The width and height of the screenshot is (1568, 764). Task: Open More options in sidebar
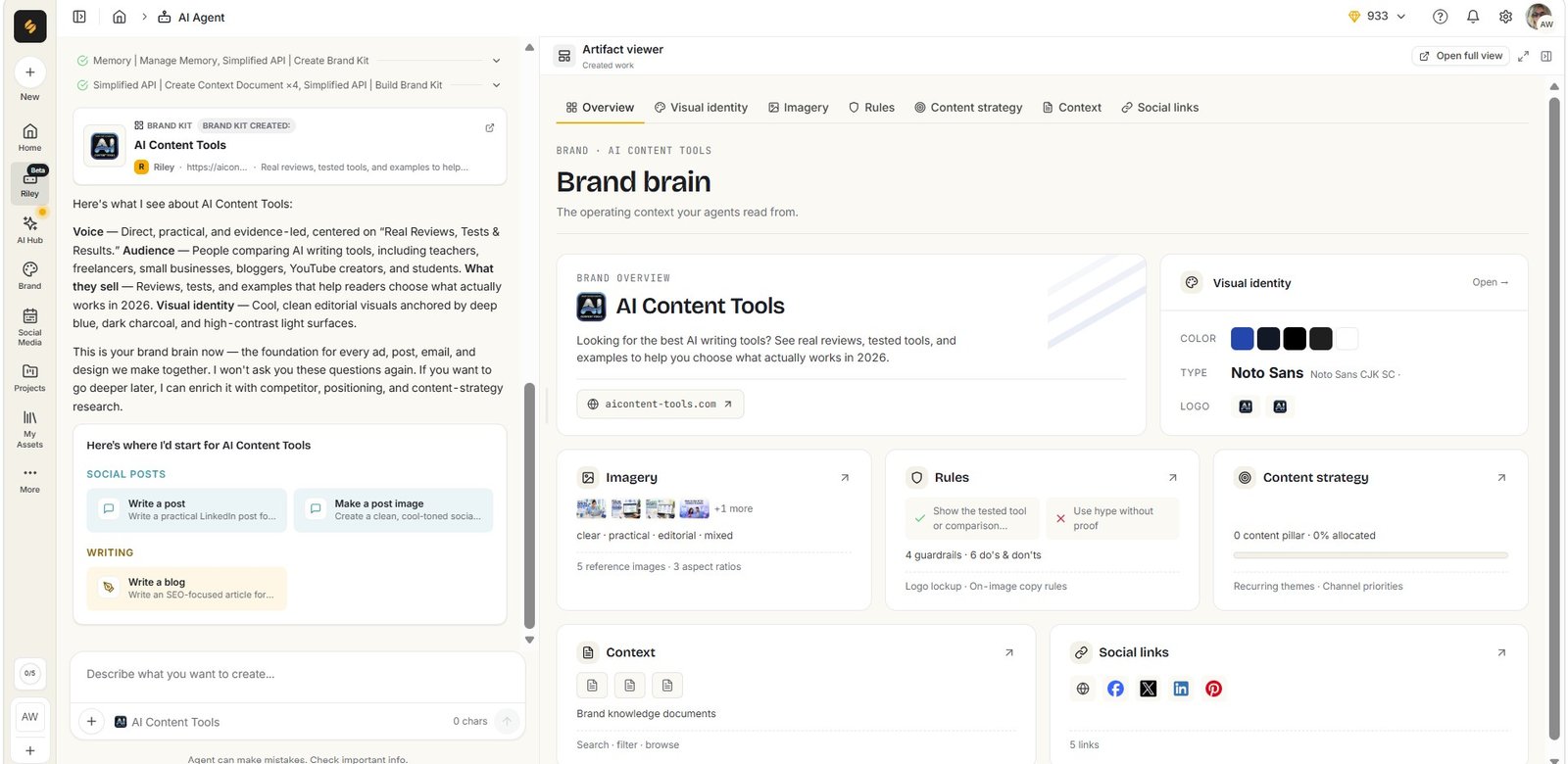pos(29,479)
